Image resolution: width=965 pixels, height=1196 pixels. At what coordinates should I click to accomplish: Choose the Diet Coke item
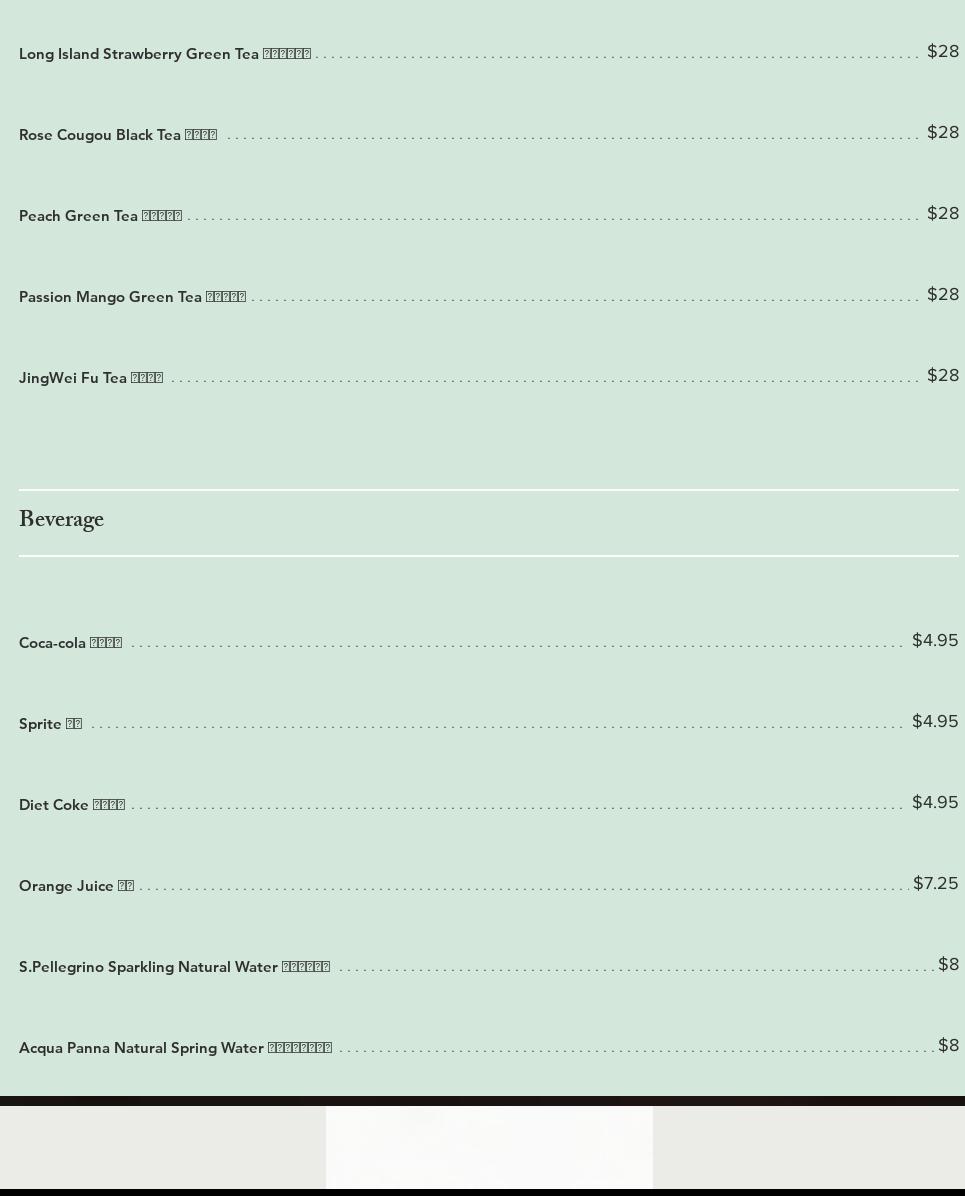point(72,805)
